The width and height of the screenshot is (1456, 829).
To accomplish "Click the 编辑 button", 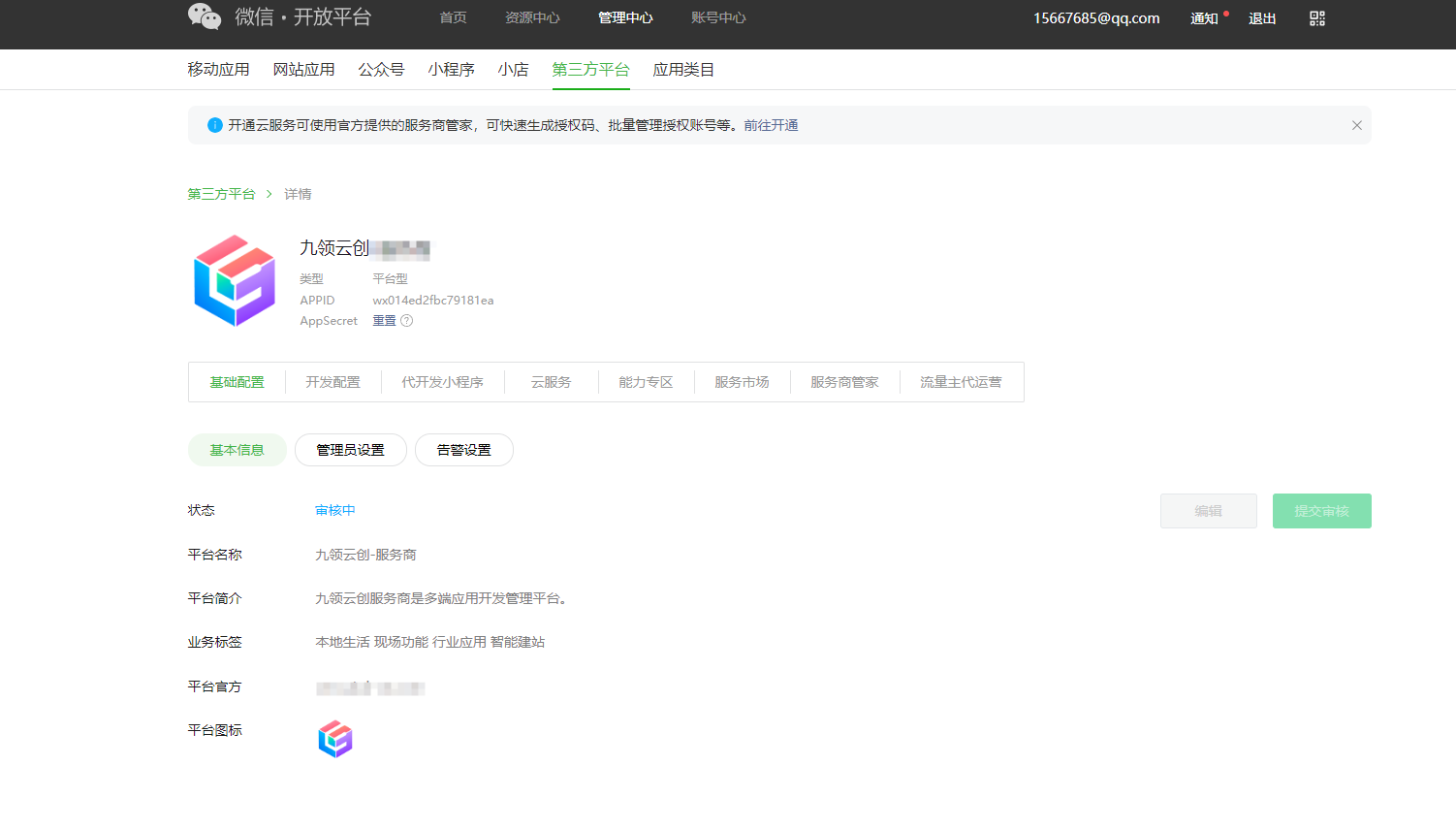I will (x=1209, y=511).
